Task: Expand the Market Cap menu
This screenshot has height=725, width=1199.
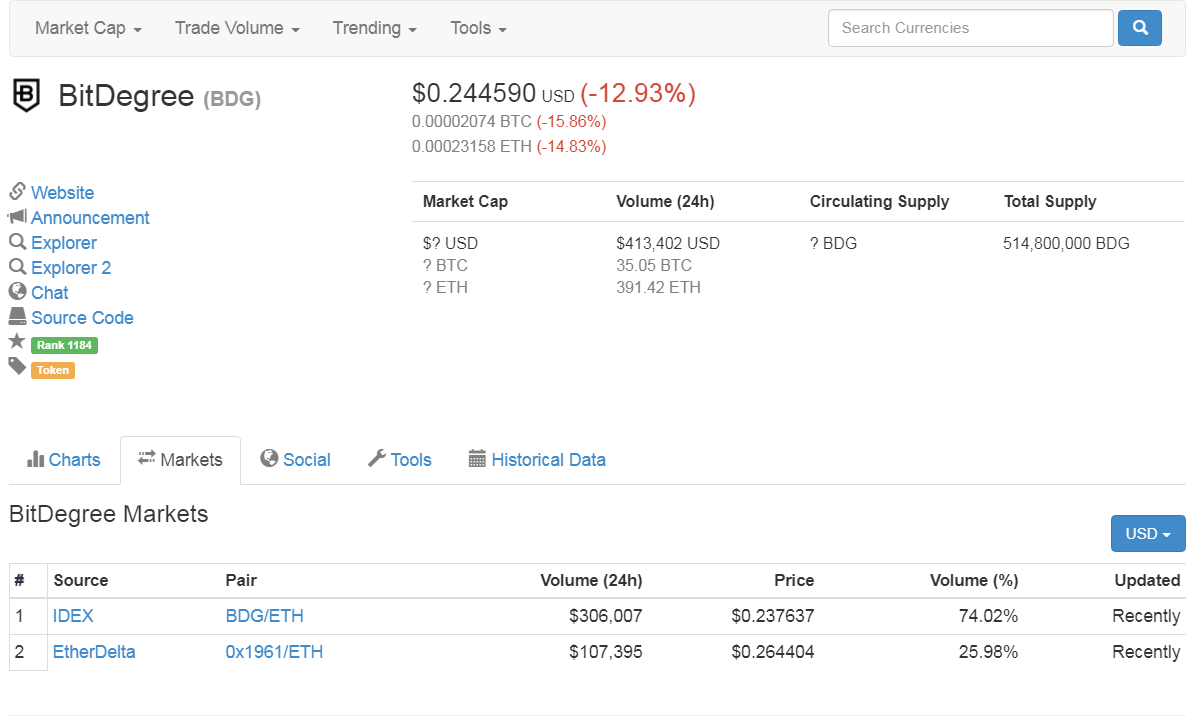Action: (89, 28)
